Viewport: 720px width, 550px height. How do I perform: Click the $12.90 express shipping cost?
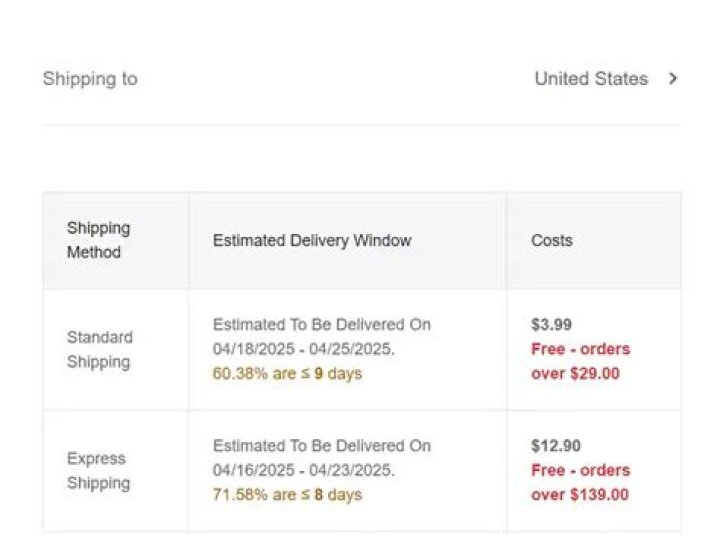556,445
